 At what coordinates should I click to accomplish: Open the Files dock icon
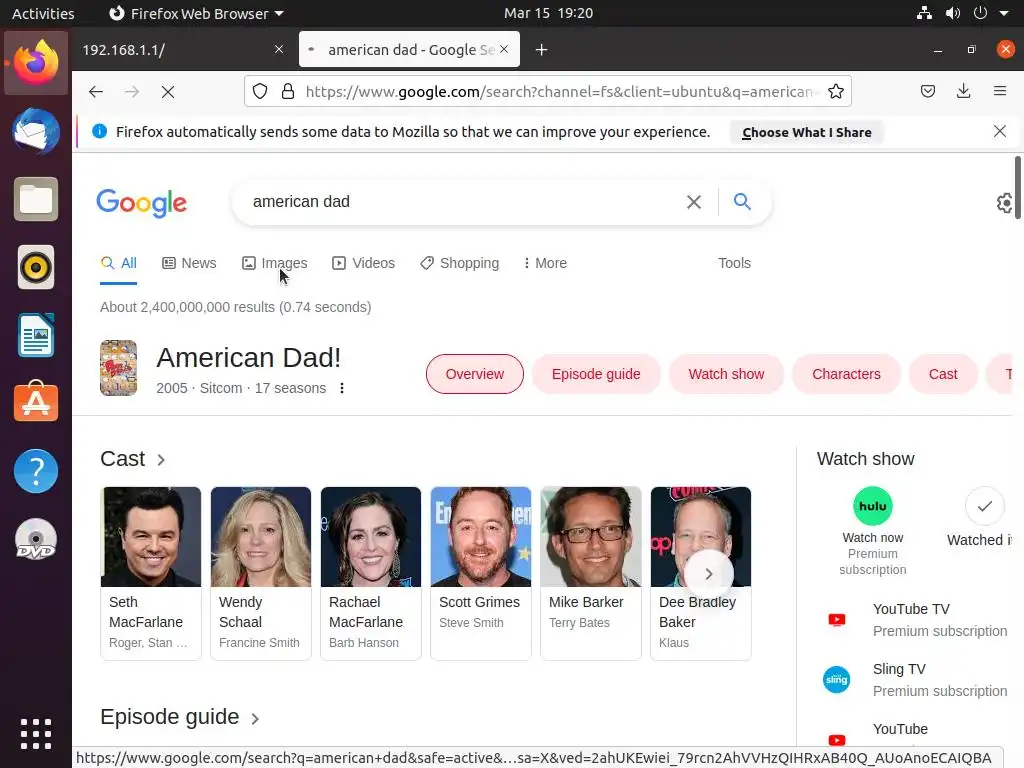(36, 199)
